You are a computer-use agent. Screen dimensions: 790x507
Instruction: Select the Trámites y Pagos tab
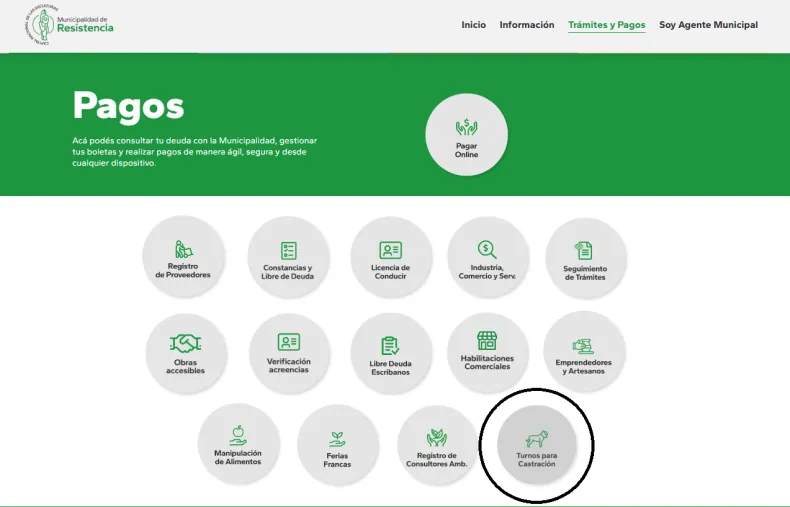[x=606, y=25]
